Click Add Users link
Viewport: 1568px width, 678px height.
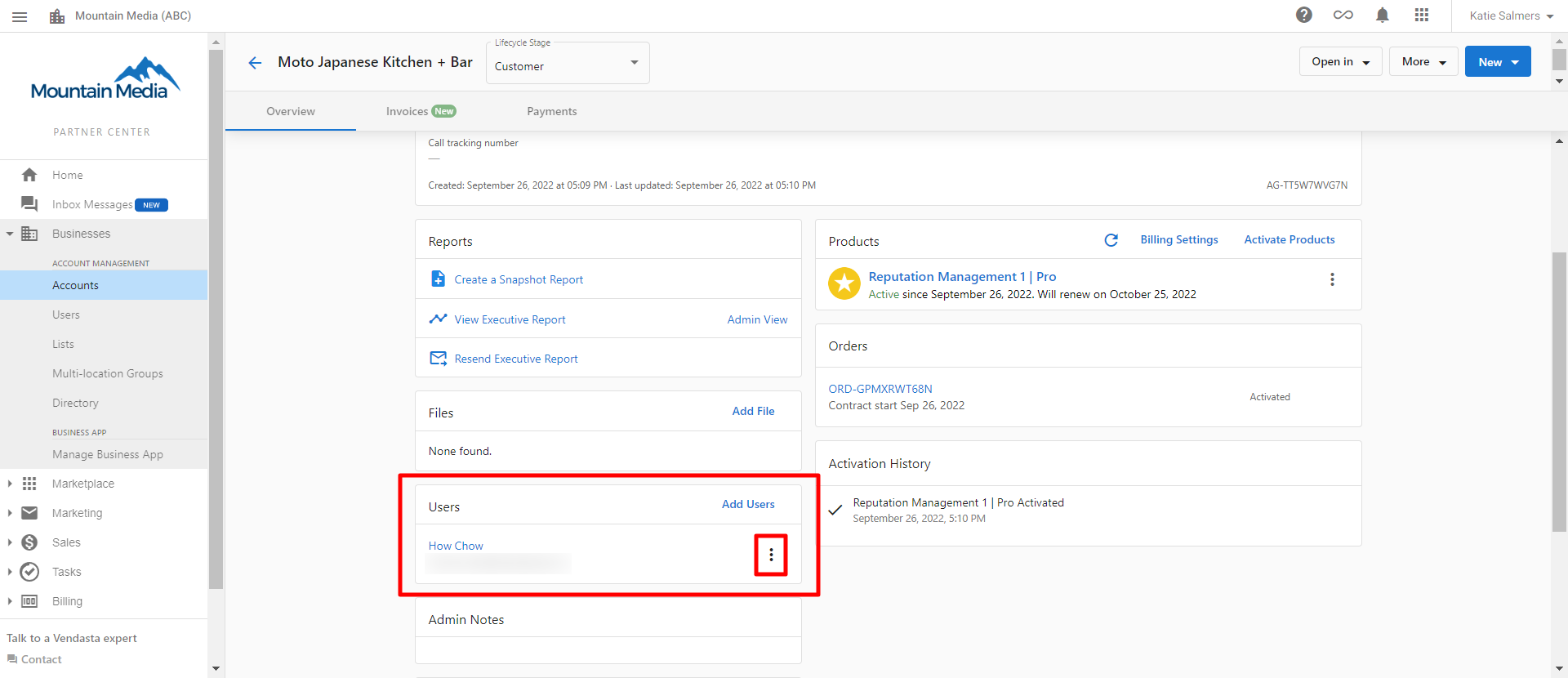point(748,504)
